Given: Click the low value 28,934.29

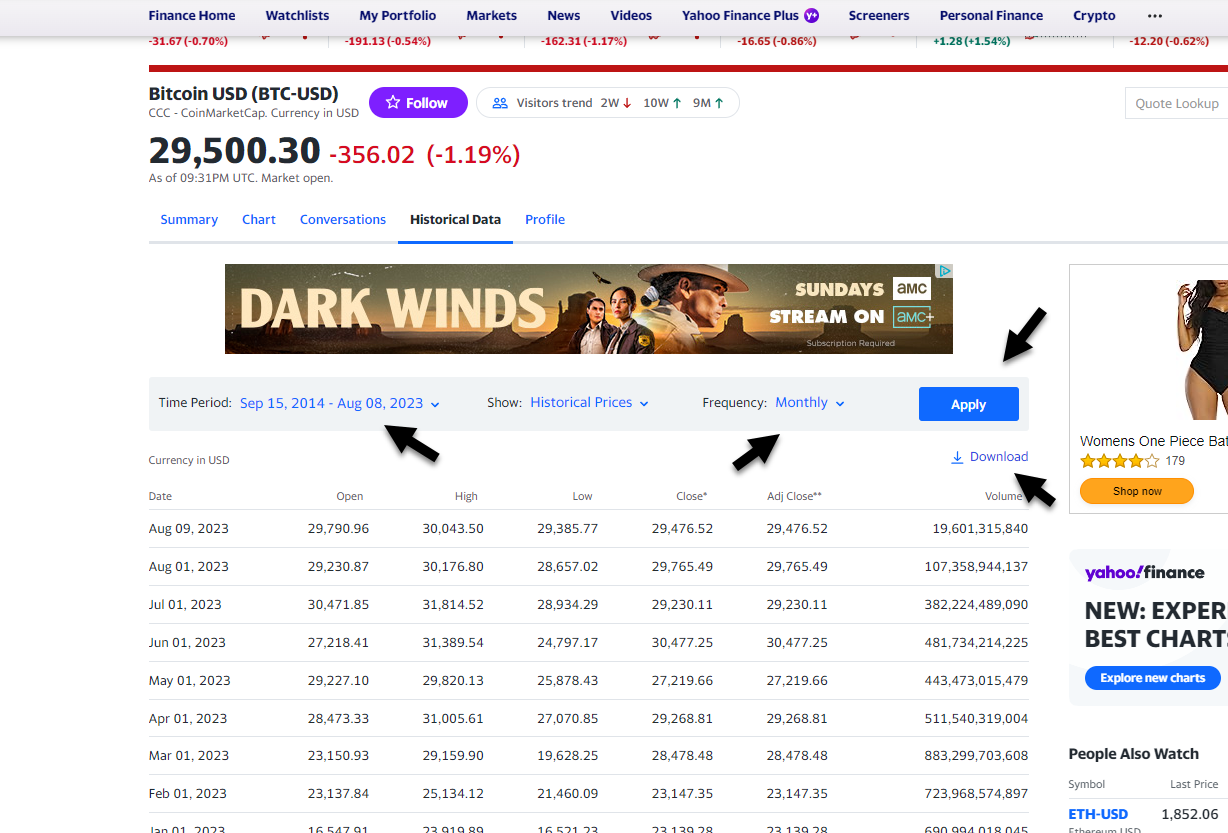Looking at the screenshot, I should point(567,605).
